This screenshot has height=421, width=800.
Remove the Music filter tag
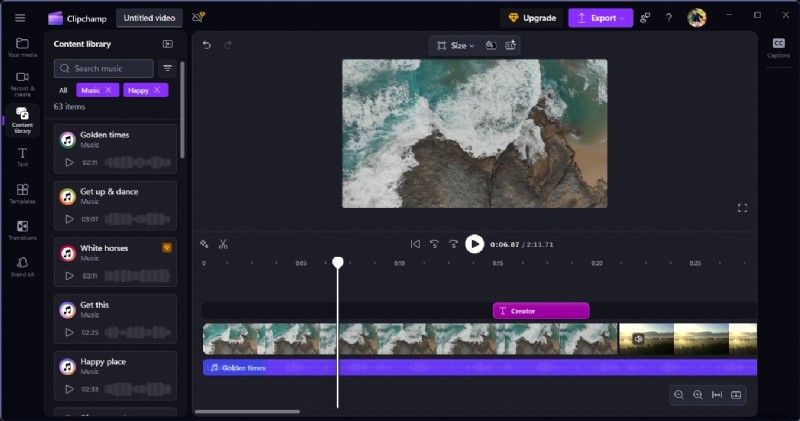pyautogui.click(x=108, y=90)
